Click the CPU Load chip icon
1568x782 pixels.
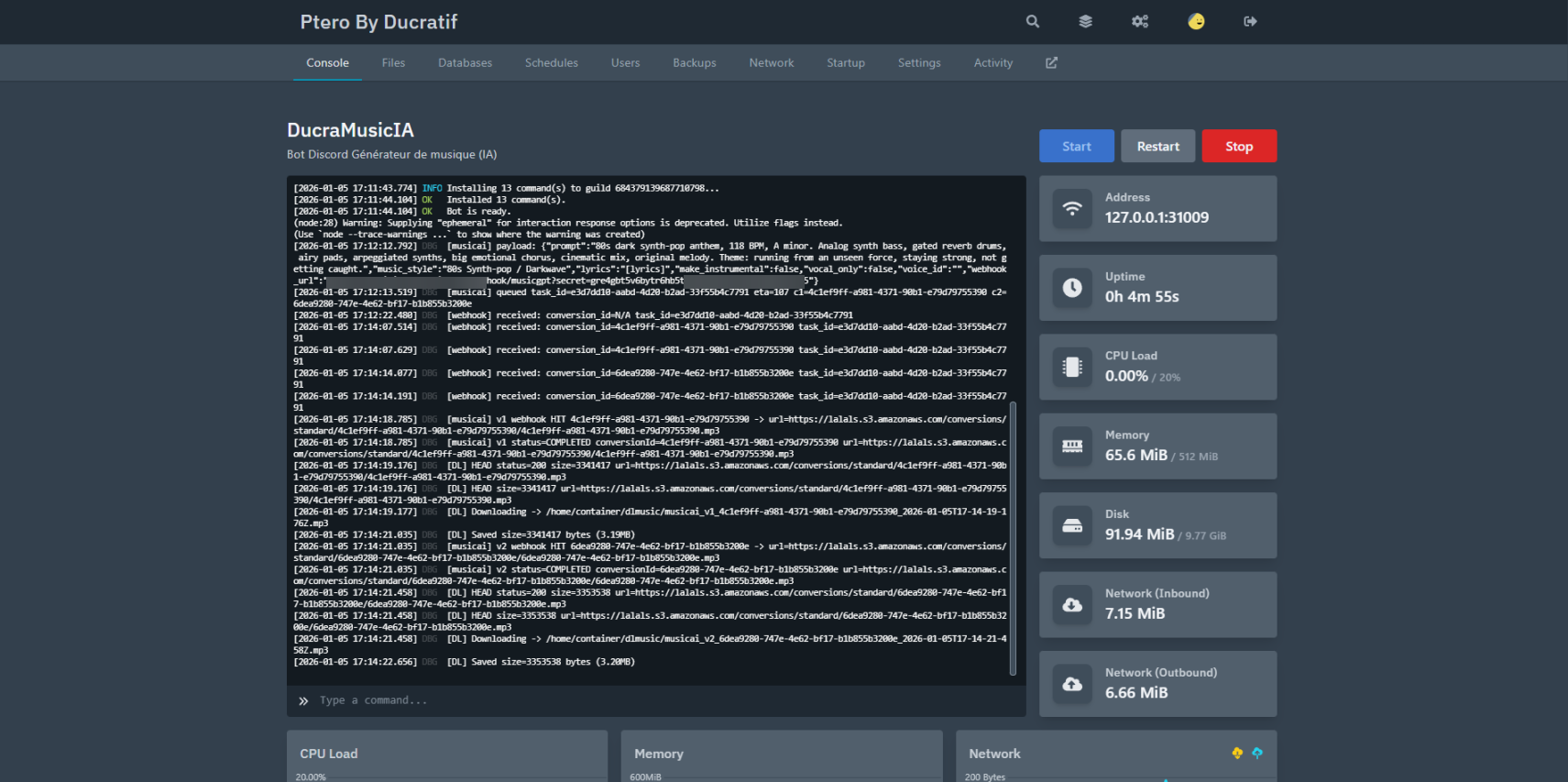tap(1072, 367)
